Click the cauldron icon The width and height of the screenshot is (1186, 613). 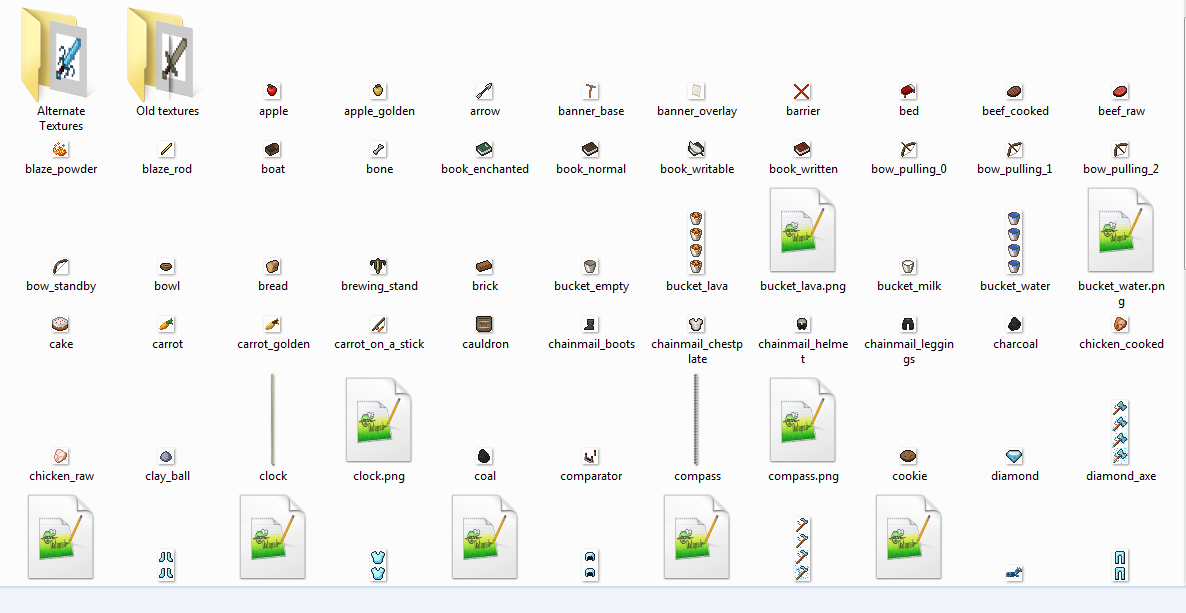pos(485,324)
